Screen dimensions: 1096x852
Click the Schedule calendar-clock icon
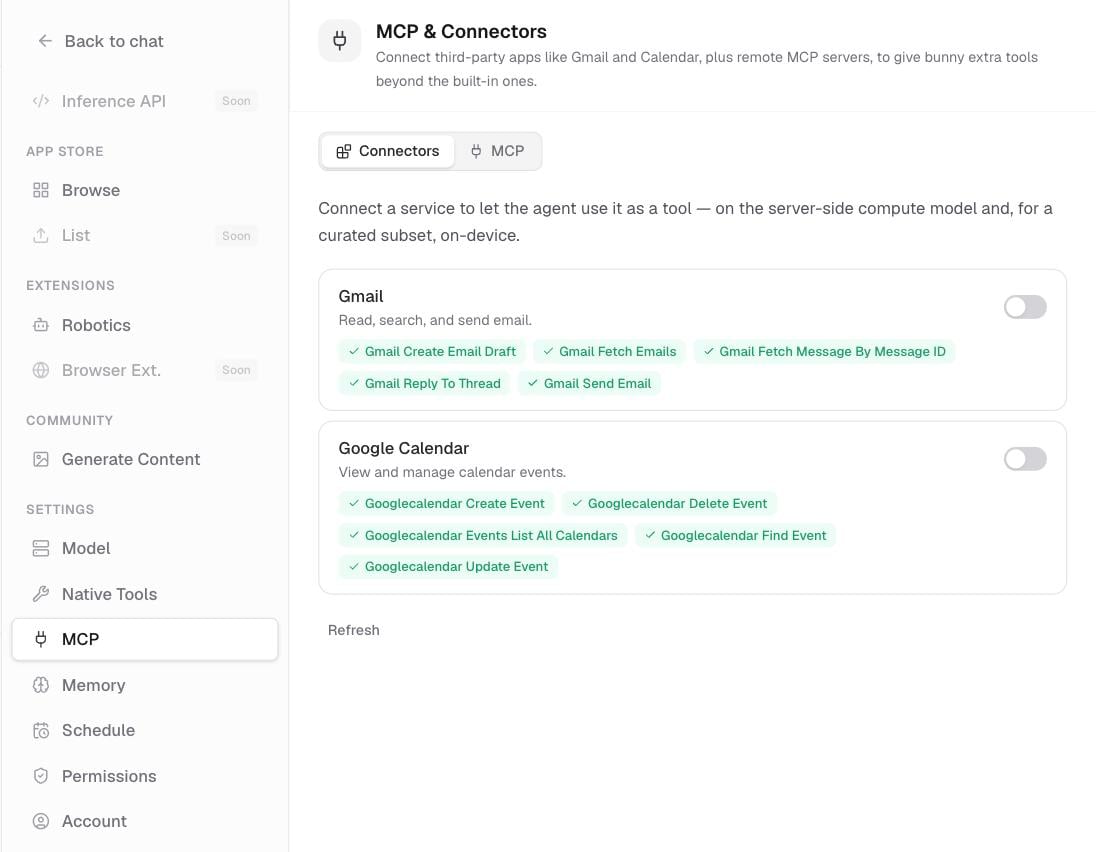(x=41, y=730)
